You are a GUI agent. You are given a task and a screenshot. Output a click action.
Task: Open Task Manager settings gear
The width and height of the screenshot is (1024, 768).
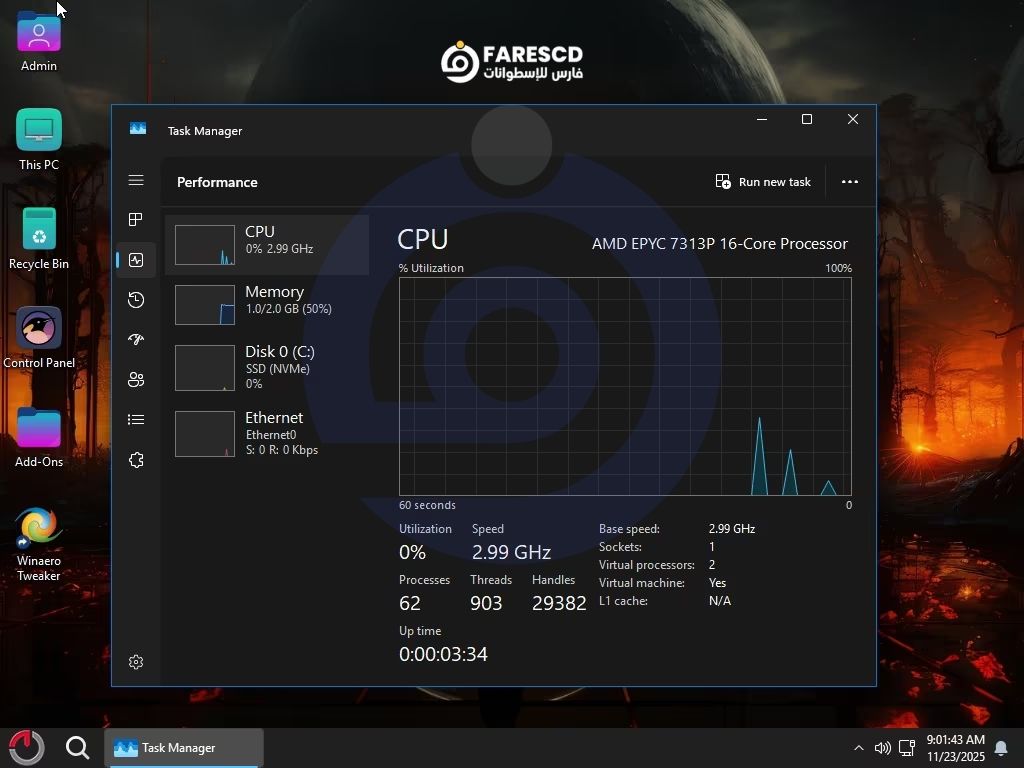pyautogui.click(x=136, y=662)
